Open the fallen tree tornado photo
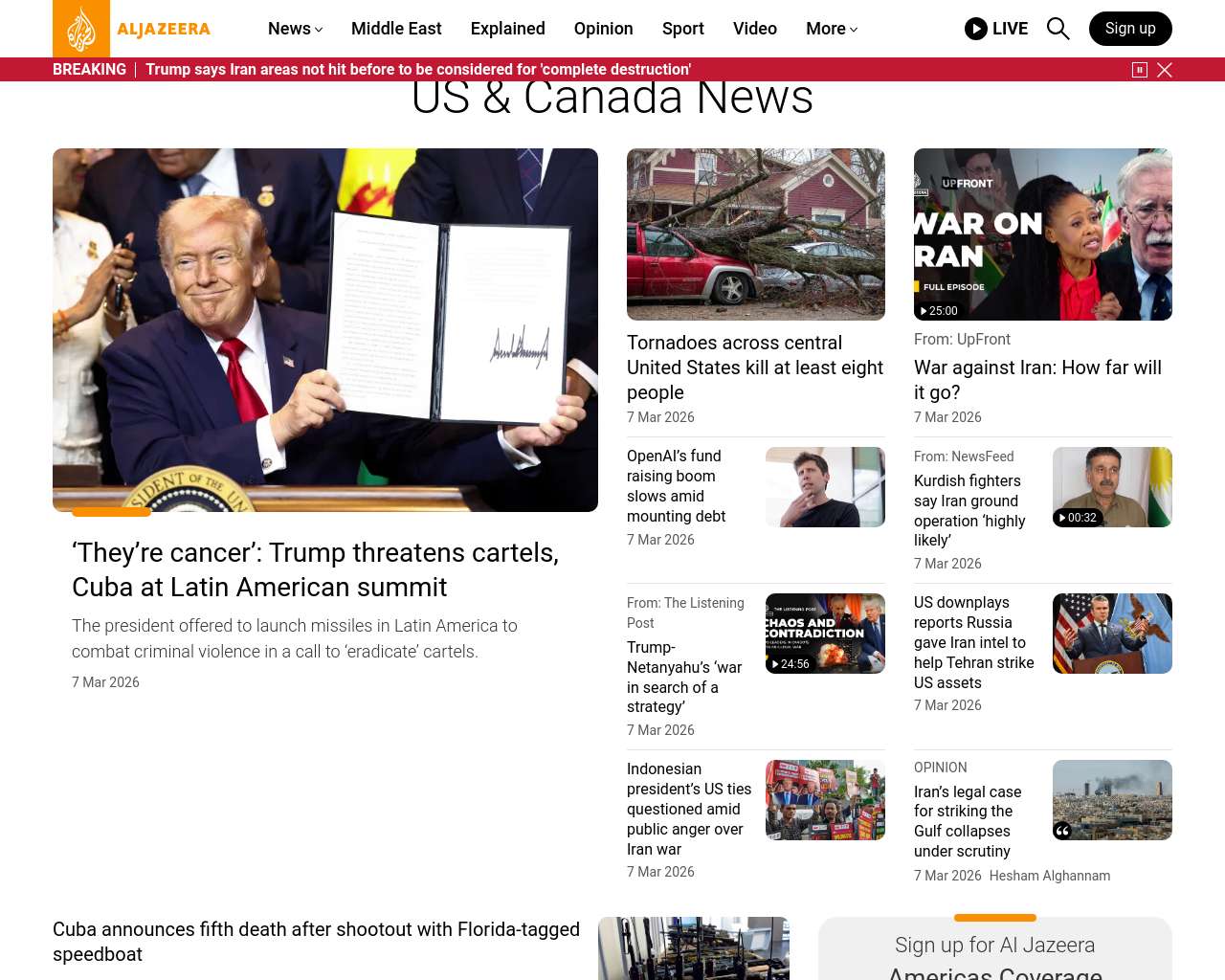The height and width of the screenshot is (980, 1225). (756, 234)
